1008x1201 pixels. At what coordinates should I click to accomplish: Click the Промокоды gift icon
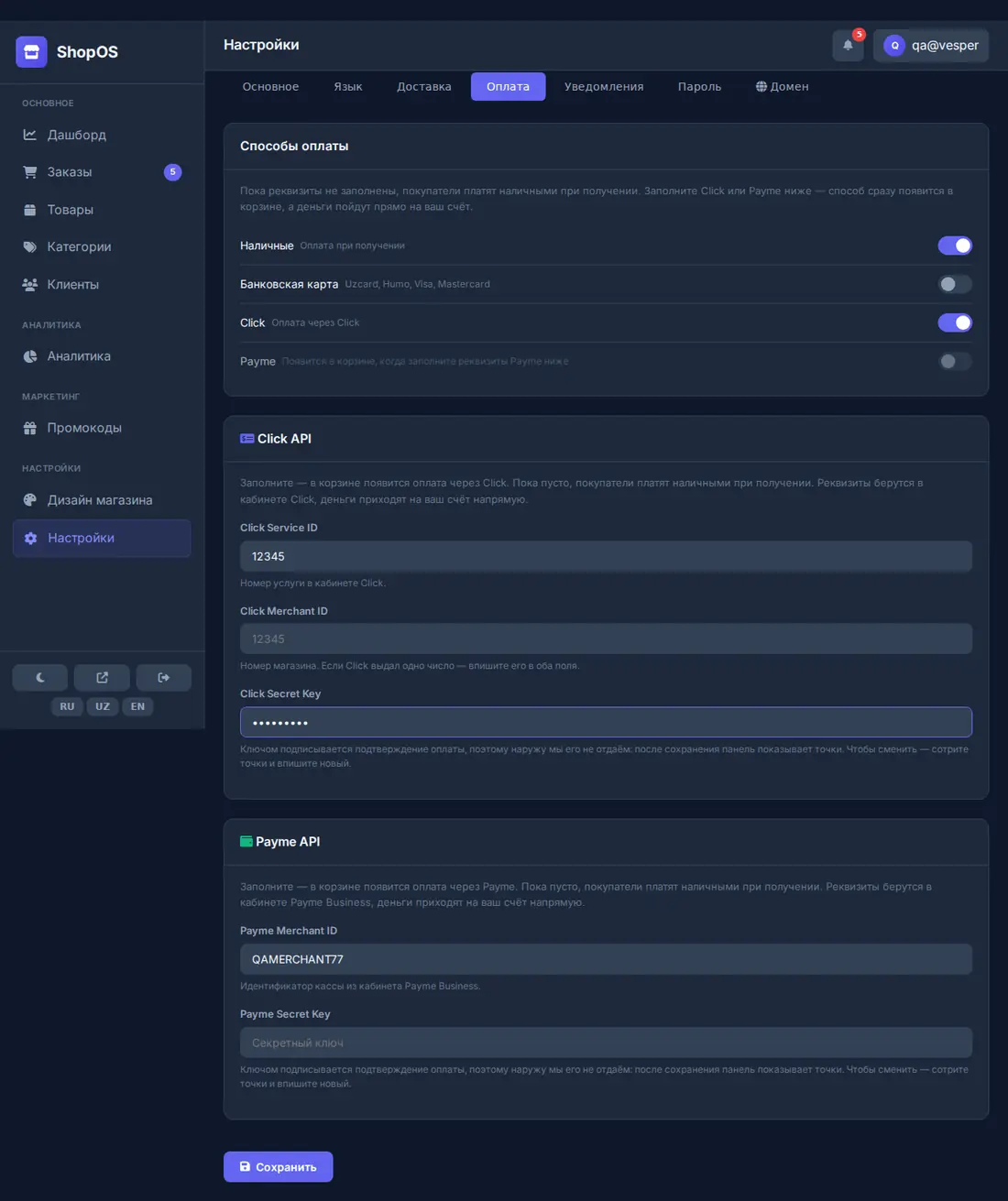[30, 428]
